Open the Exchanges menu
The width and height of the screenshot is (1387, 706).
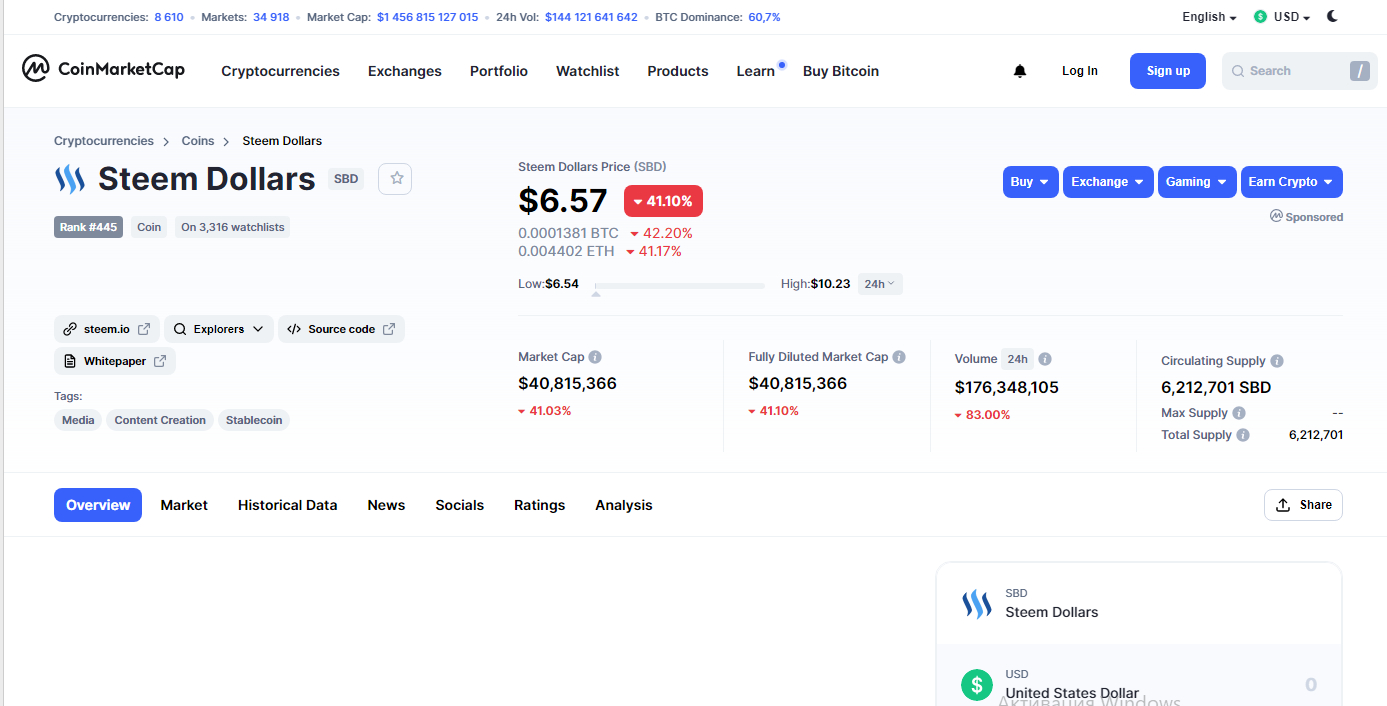405,71
